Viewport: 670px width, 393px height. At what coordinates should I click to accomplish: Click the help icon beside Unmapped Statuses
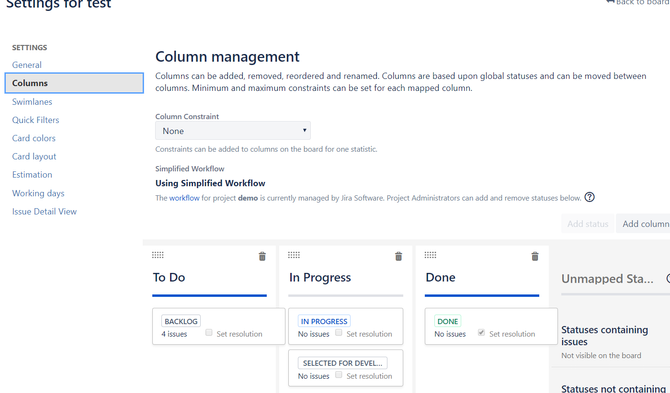[x=668, y=279]
